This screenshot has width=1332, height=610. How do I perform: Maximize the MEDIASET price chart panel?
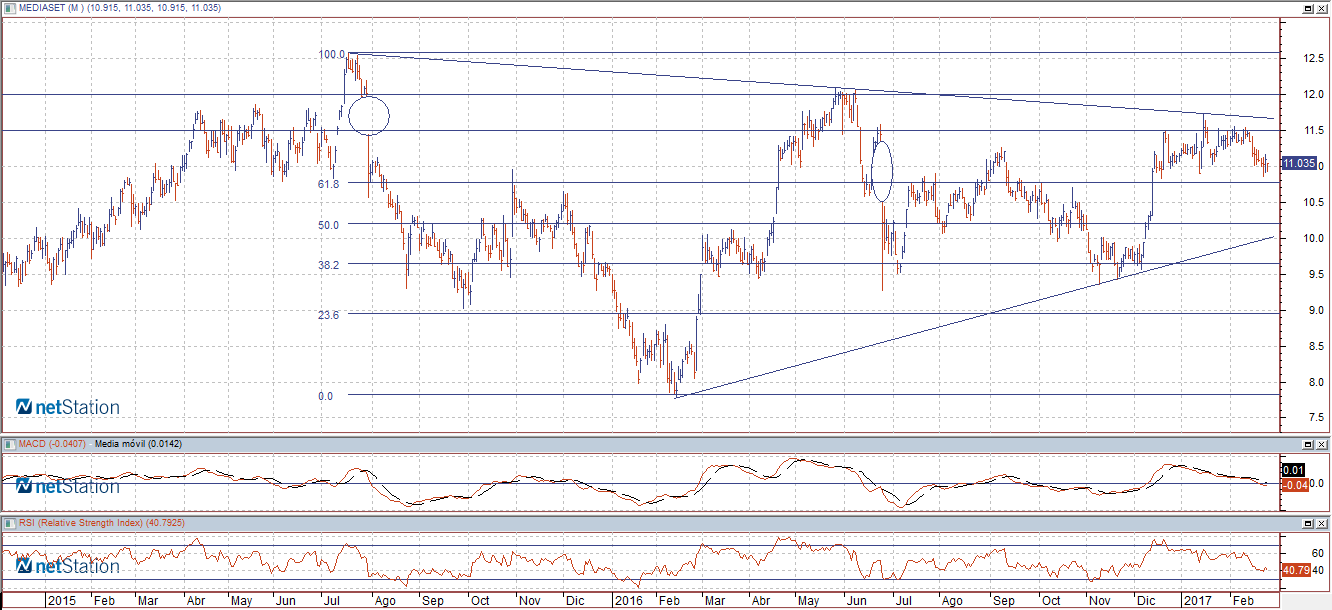point(1307,8)
